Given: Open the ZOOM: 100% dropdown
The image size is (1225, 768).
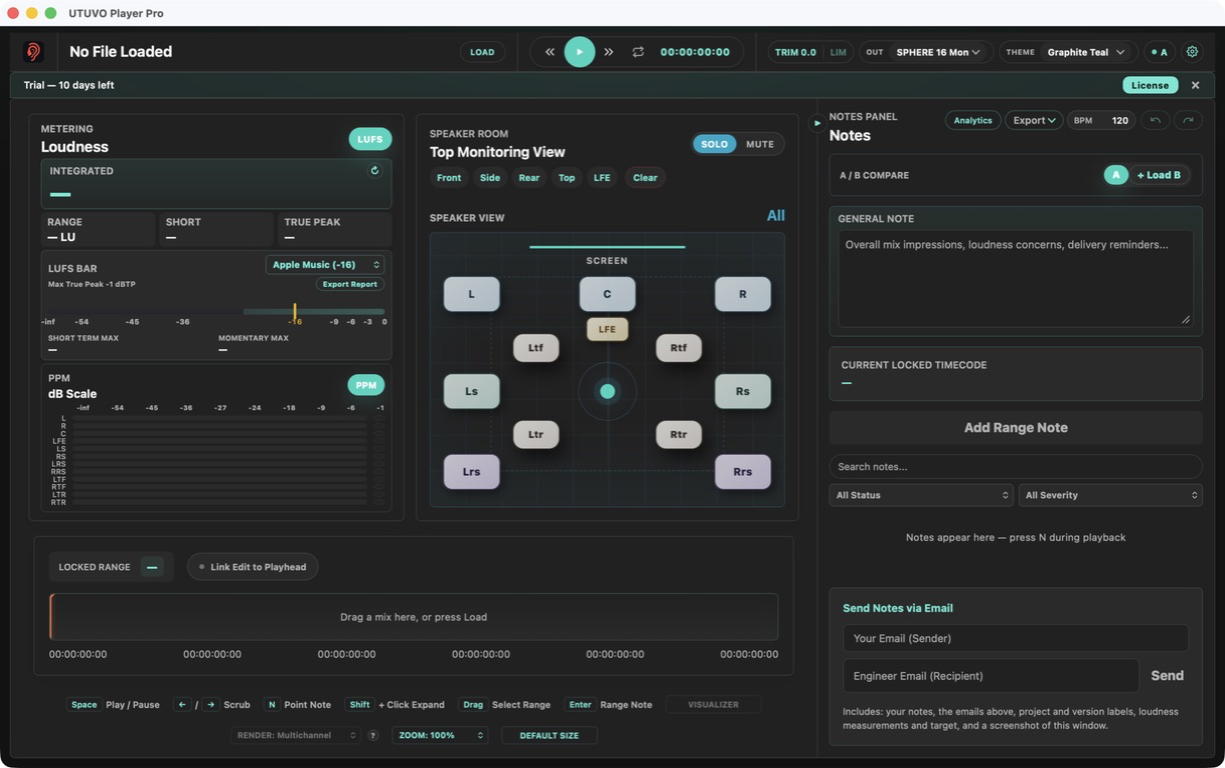Looking at the screenshot, I should pos(440,735).
